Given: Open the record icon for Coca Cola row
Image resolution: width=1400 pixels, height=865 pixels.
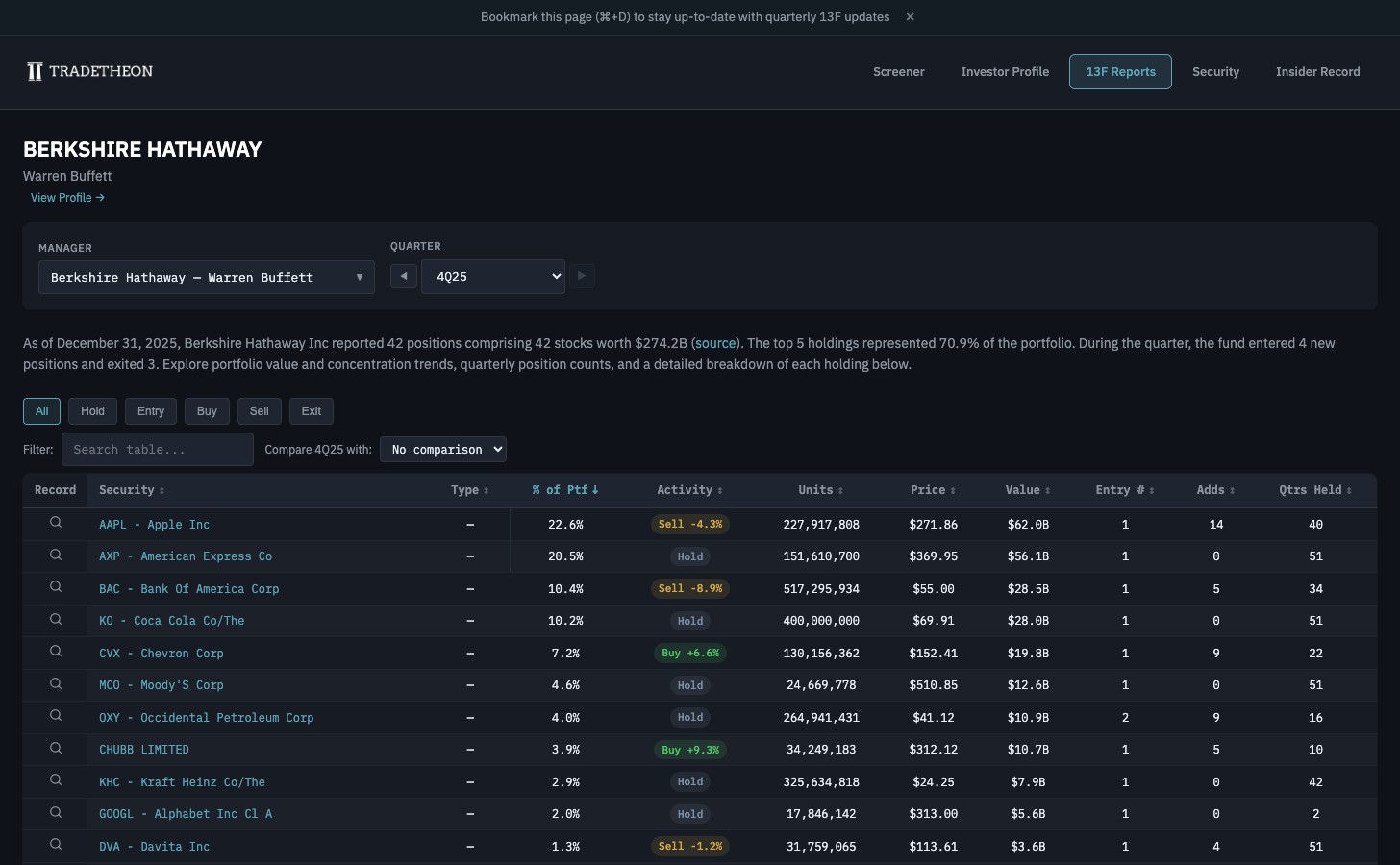Looking at the screenshot, I should pyautogui.click(x=56, y=620).
